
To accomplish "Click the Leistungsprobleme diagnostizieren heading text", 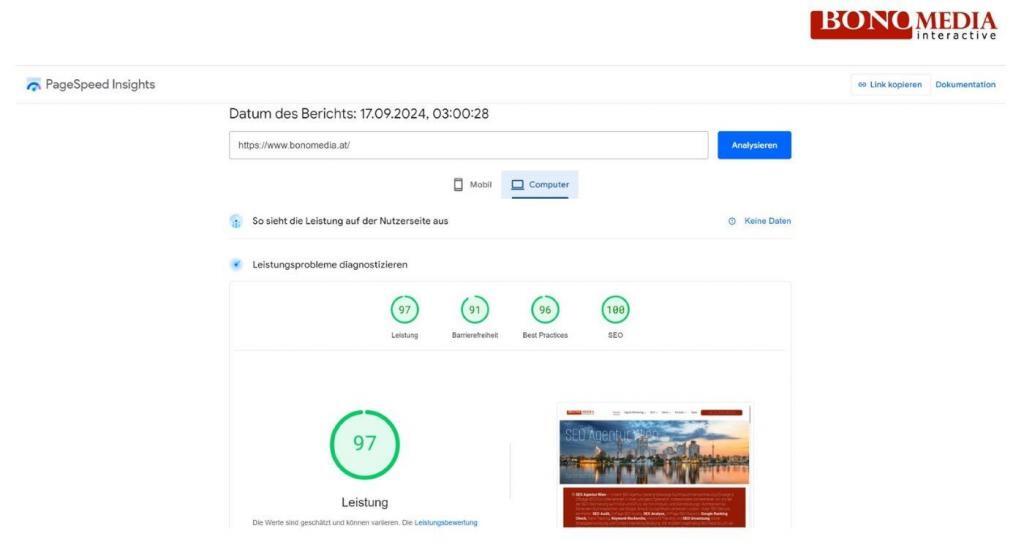I will pos(330,265).
